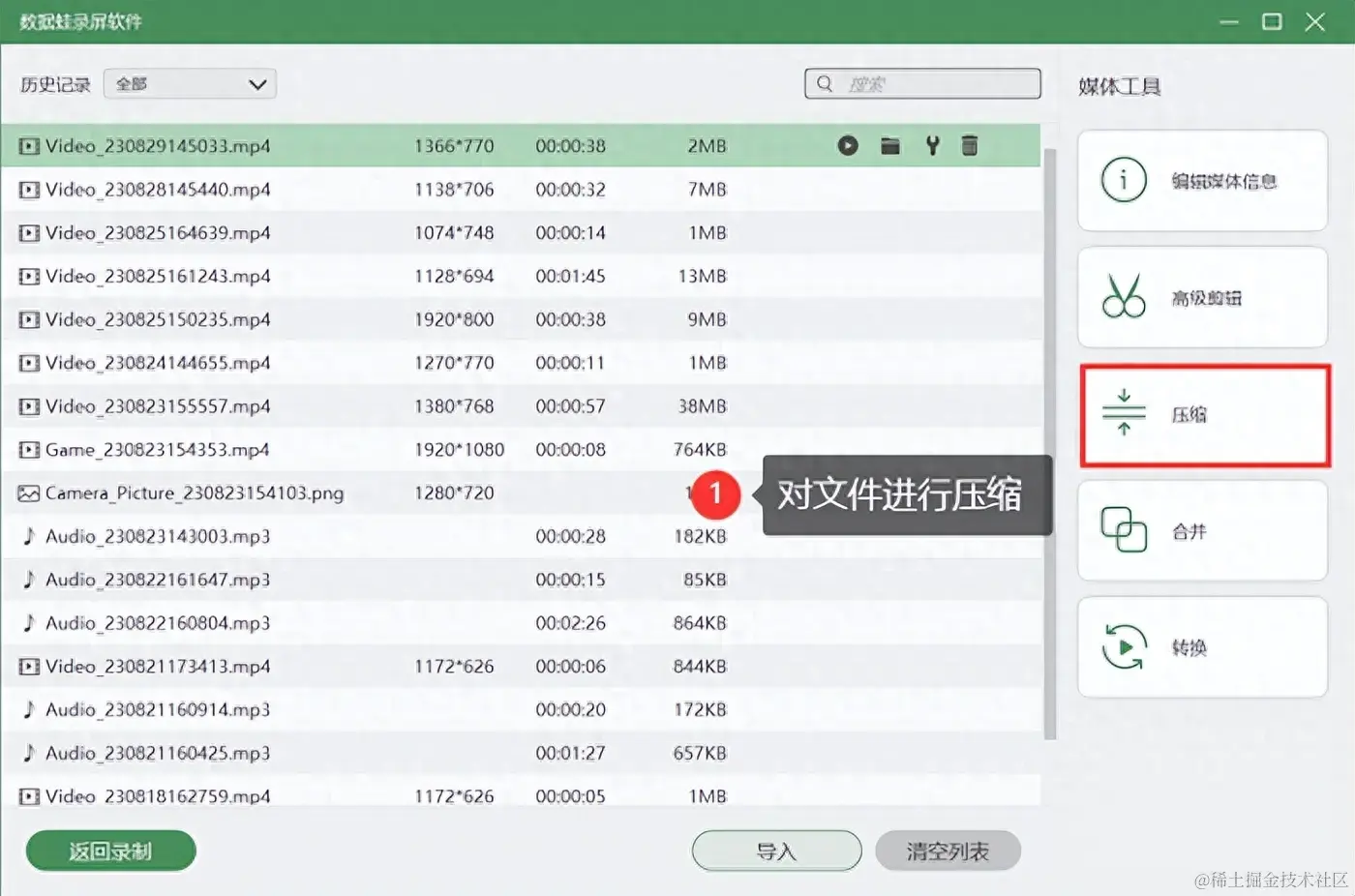Click the overlapping squares icon for 合并

pyautogui.click(x=1124, y=530)
